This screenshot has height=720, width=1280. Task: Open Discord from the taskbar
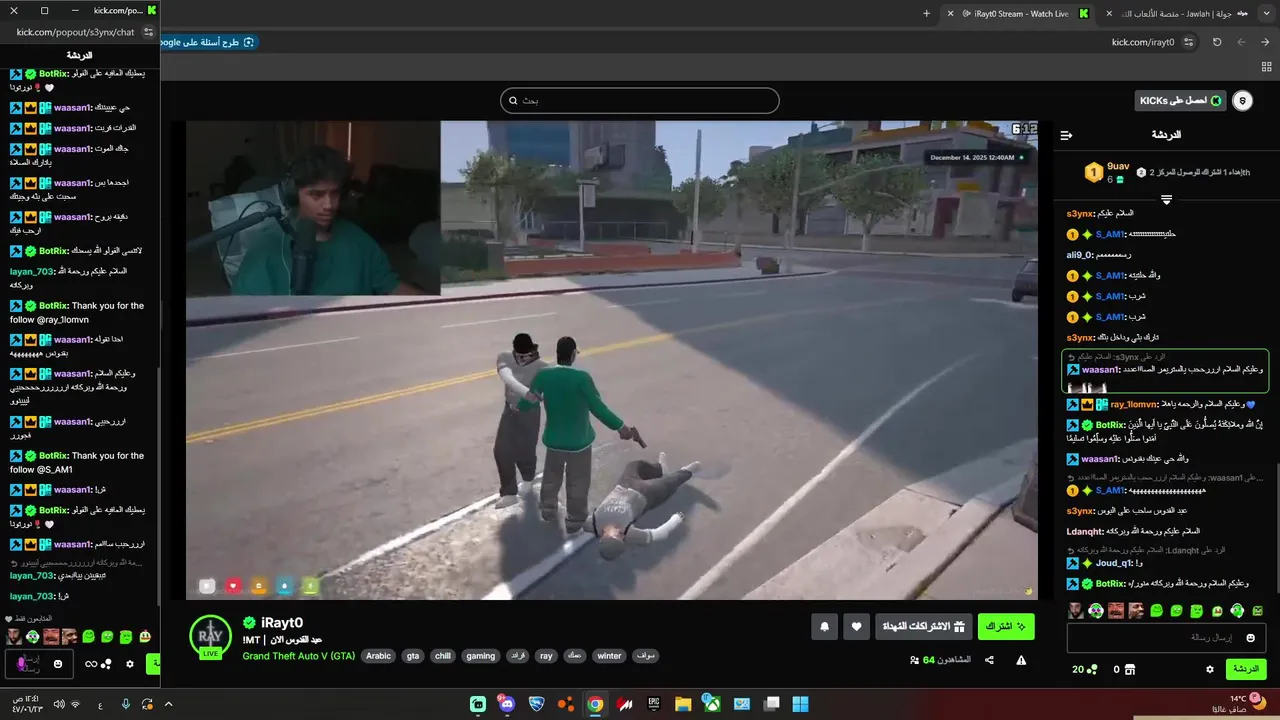click(507, 704)
